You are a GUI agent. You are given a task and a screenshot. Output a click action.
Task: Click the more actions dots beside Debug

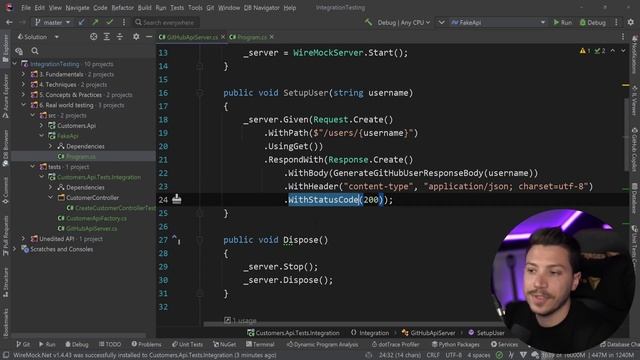616,22
